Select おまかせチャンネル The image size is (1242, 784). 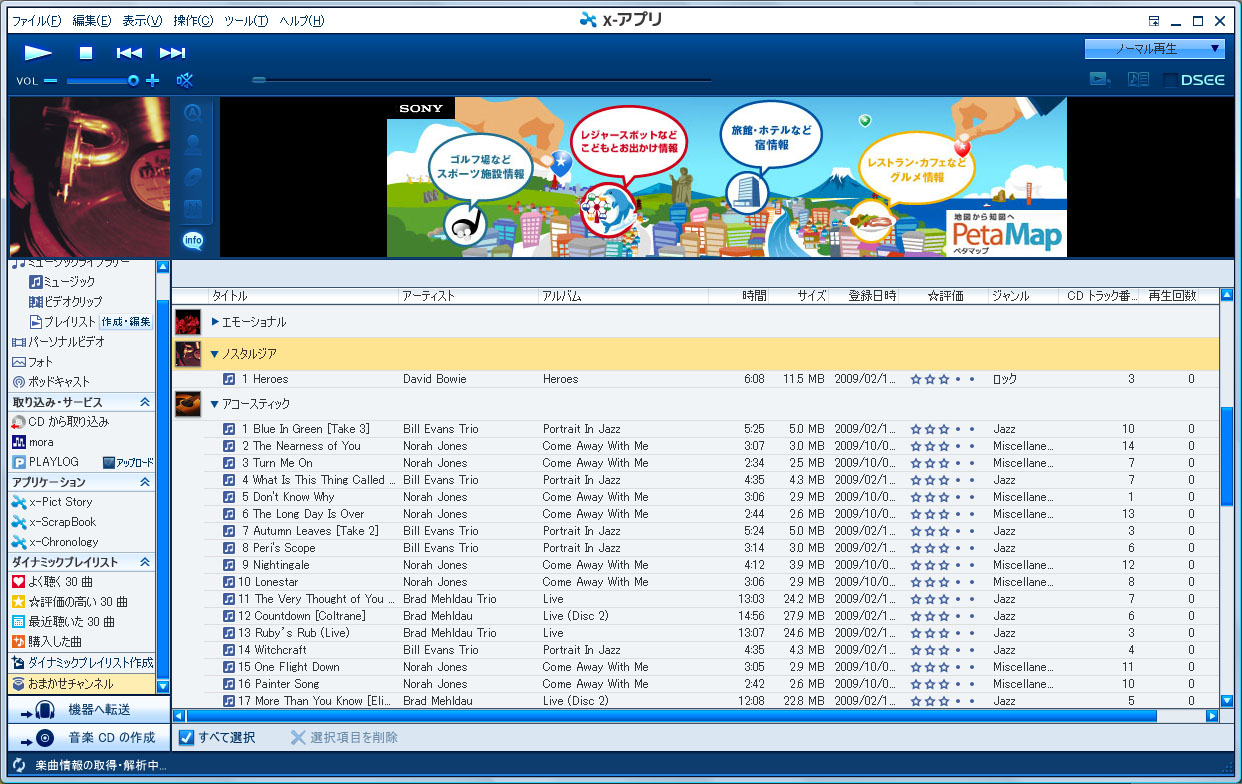[82, 684]
